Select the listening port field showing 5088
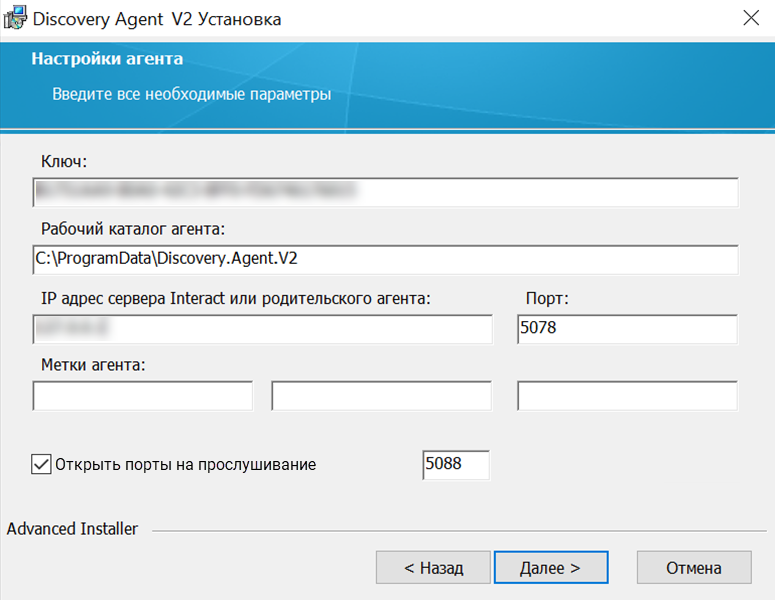This screenshot has height=600, width=775. click(456, 465)
